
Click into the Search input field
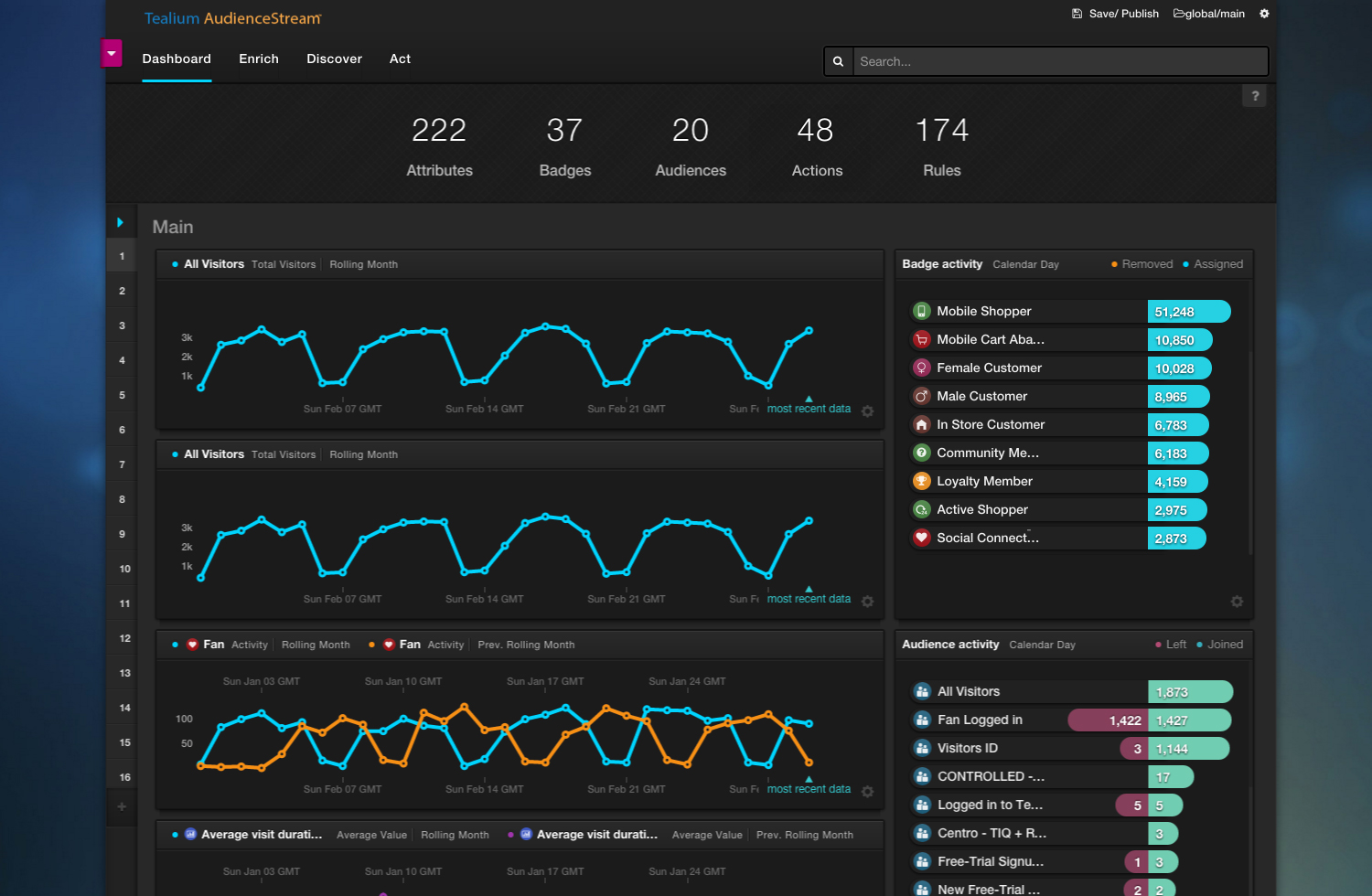1059,61
